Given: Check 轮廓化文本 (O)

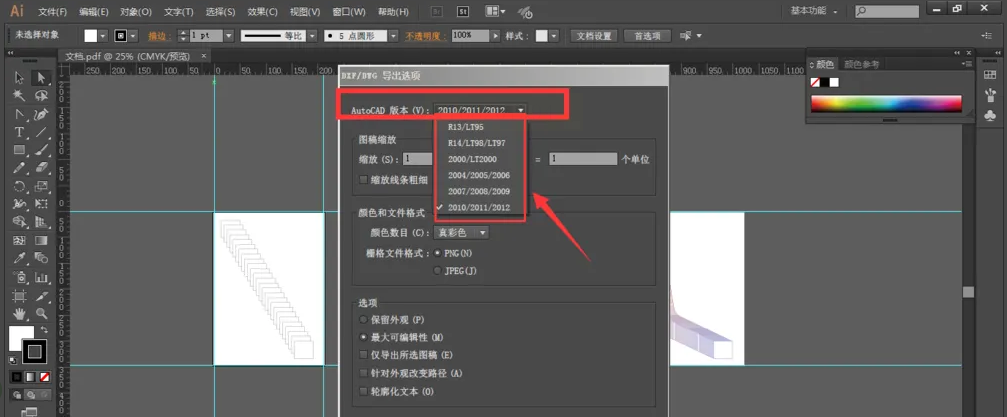Looking at the screenshot, I should tap(363, 391).
